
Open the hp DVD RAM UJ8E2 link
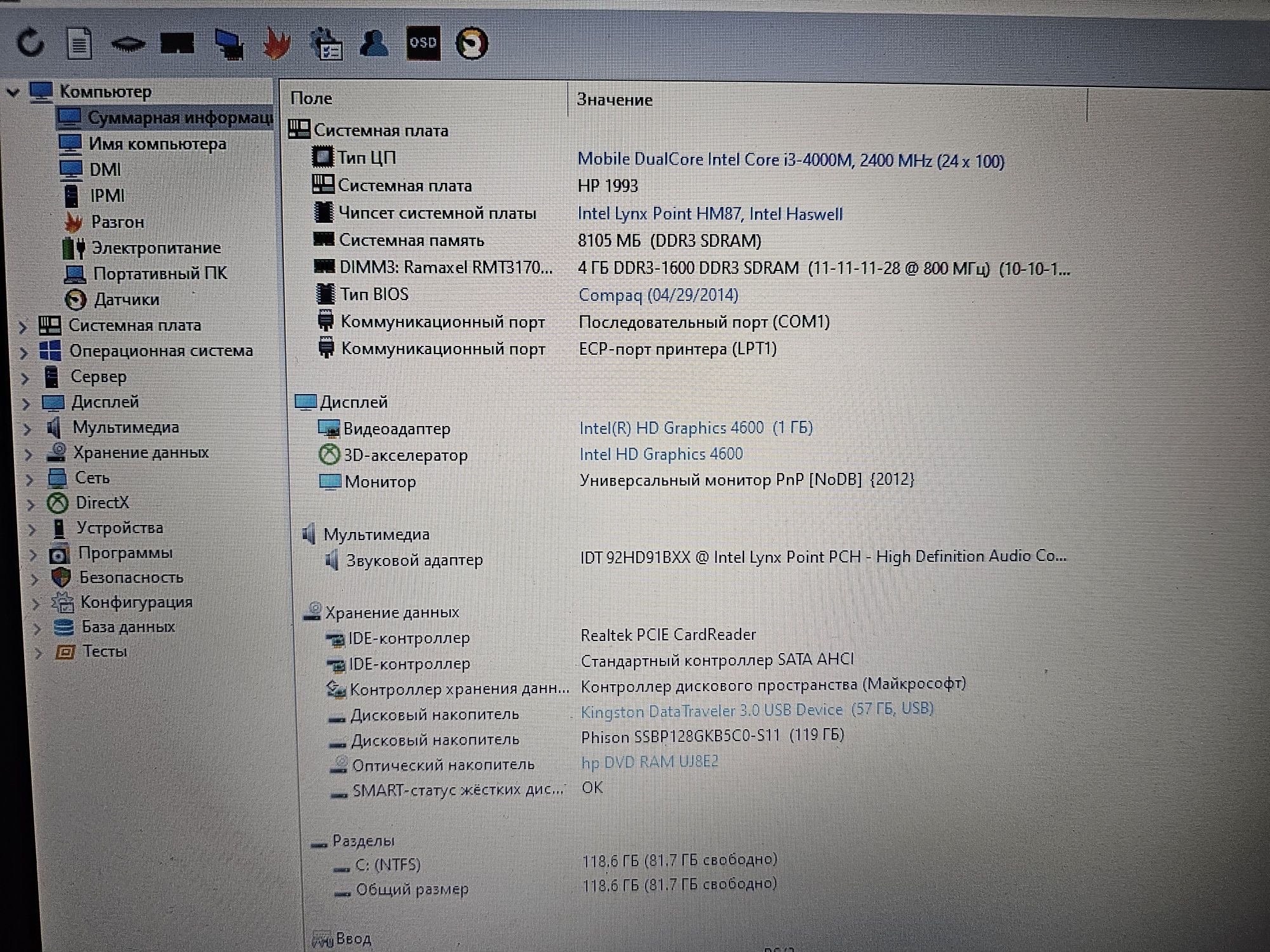coord(650,762)
